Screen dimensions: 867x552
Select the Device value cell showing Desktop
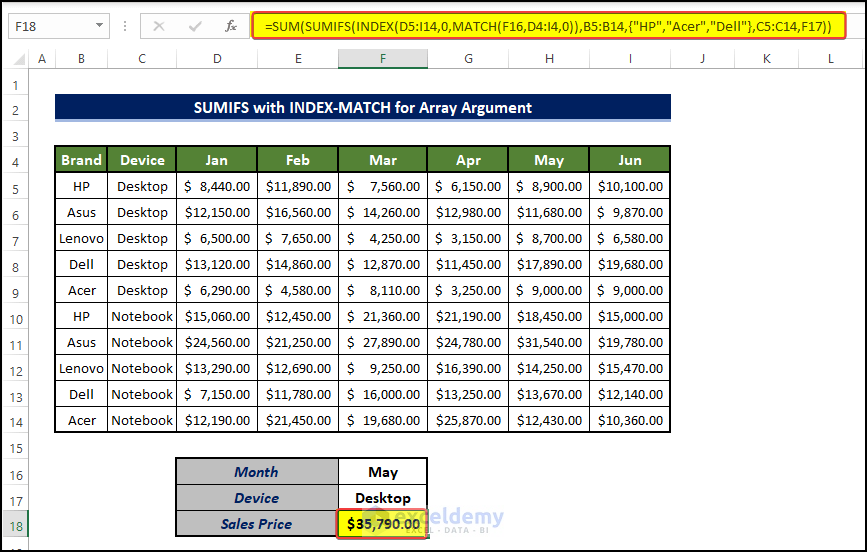coord(383,498)
